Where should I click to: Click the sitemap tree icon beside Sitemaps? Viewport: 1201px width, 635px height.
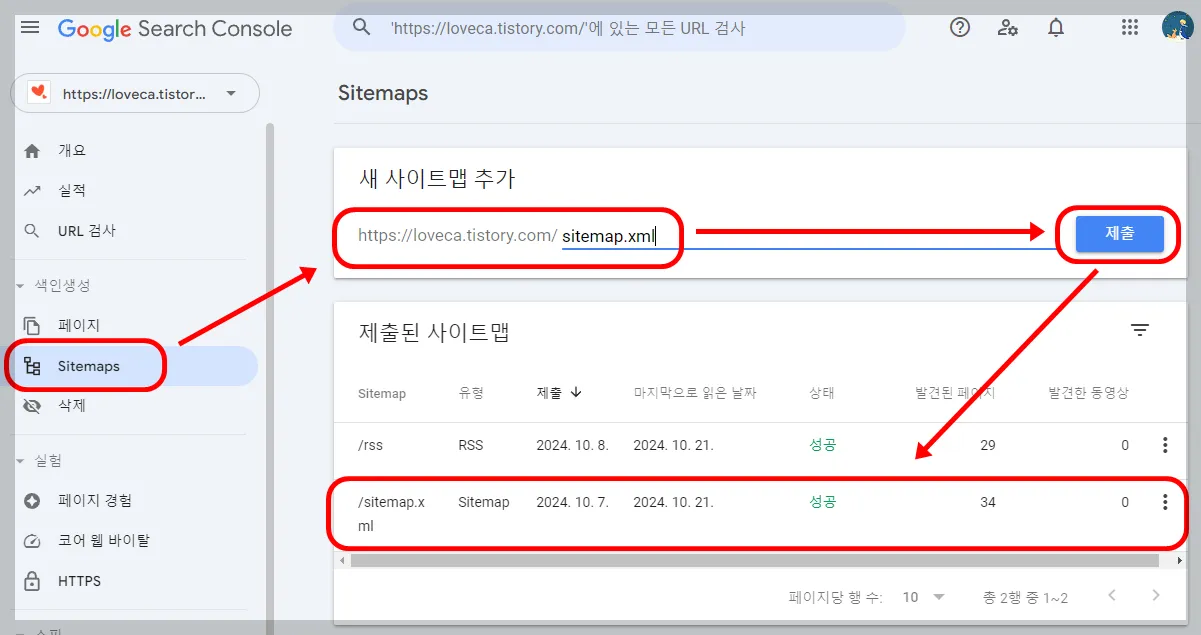pyautogui.click(x=32, y=366)
